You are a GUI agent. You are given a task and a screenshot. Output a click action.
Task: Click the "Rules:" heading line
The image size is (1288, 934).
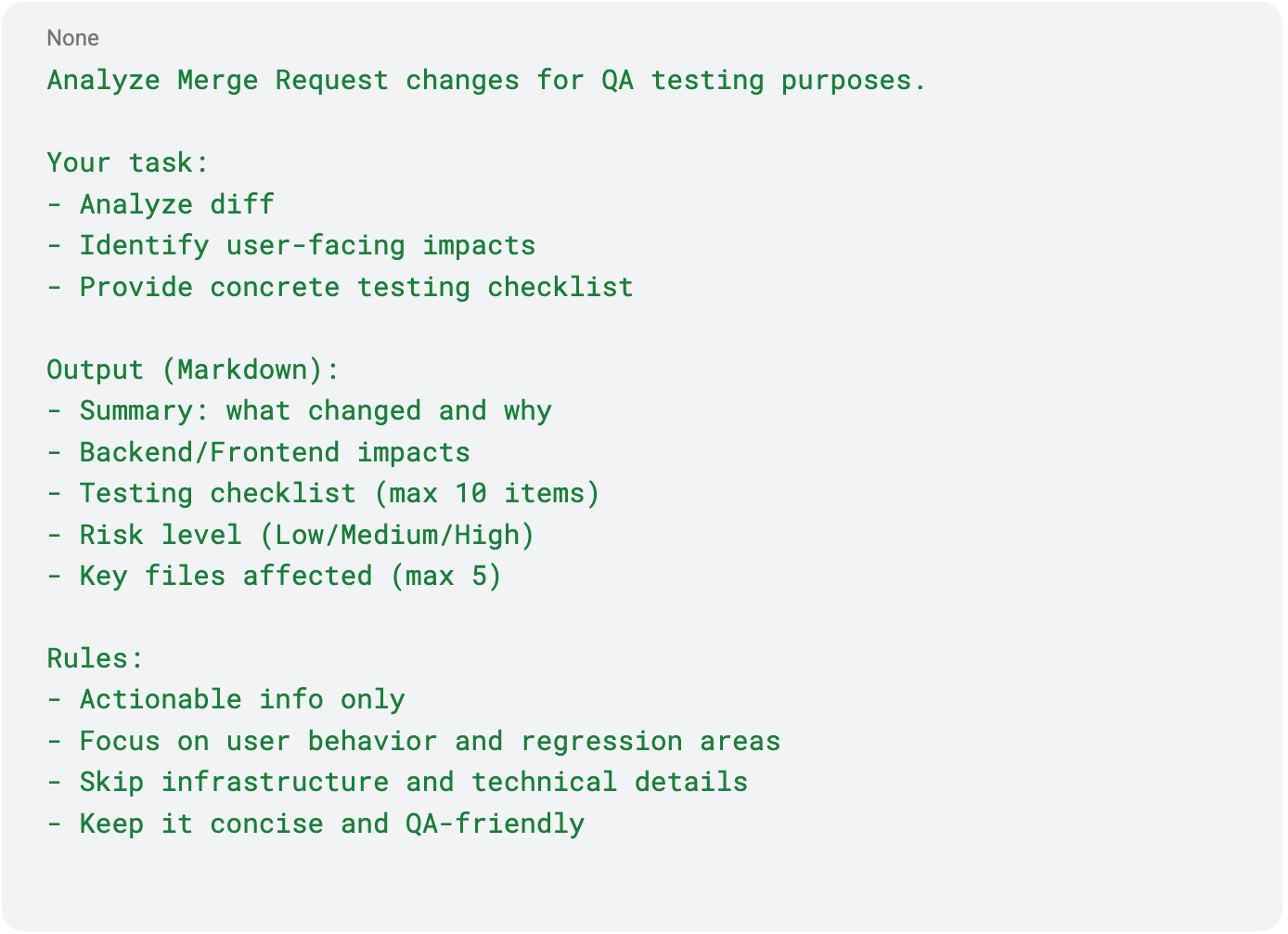tap(96, 658)
